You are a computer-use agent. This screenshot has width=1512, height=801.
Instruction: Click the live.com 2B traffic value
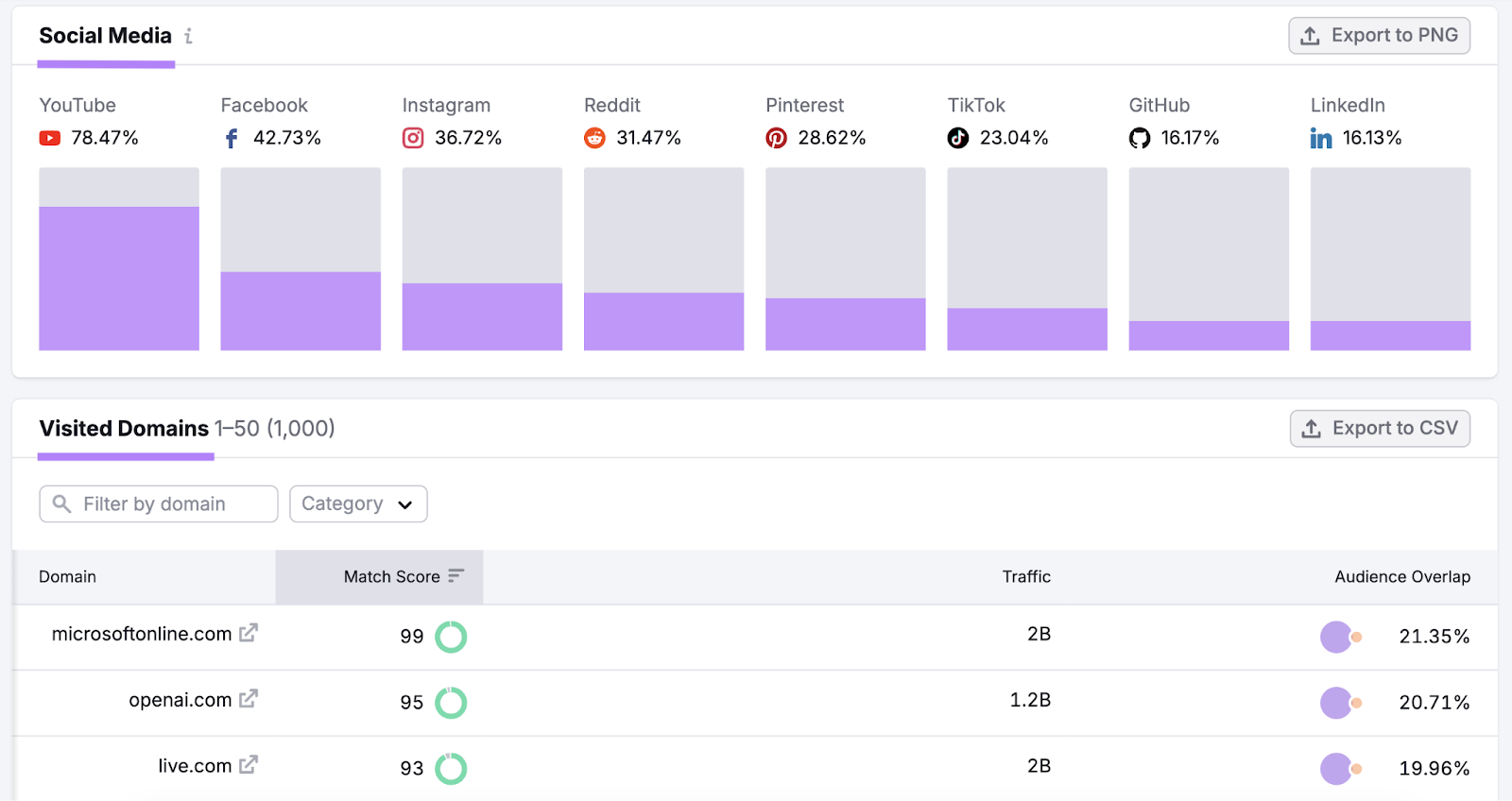1039,766
